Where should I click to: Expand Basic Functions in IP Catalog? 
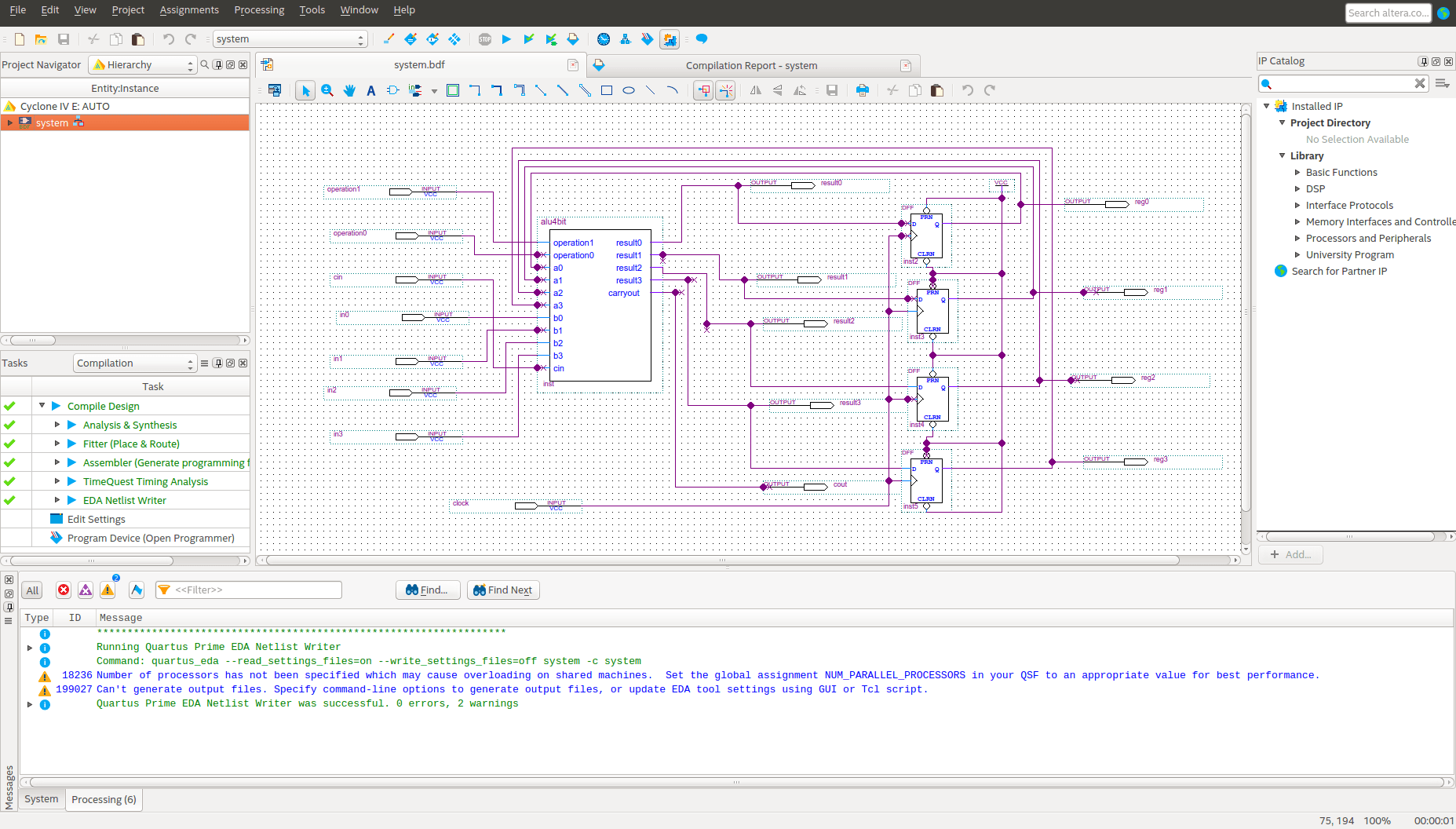click(x=1297, y=173)
